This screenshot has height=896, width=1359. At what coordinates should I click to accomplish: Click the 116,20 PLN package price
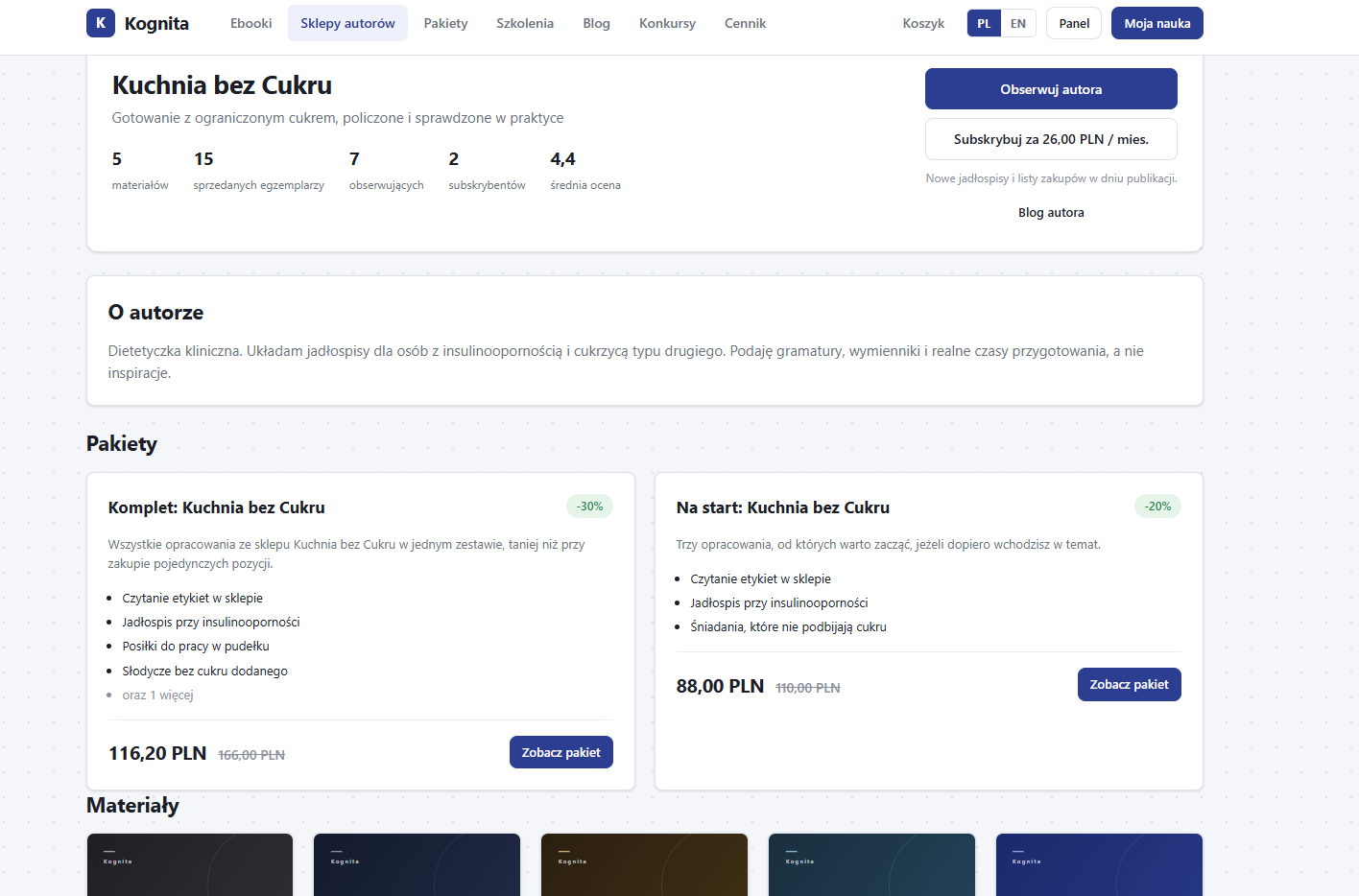click(157, 753)
